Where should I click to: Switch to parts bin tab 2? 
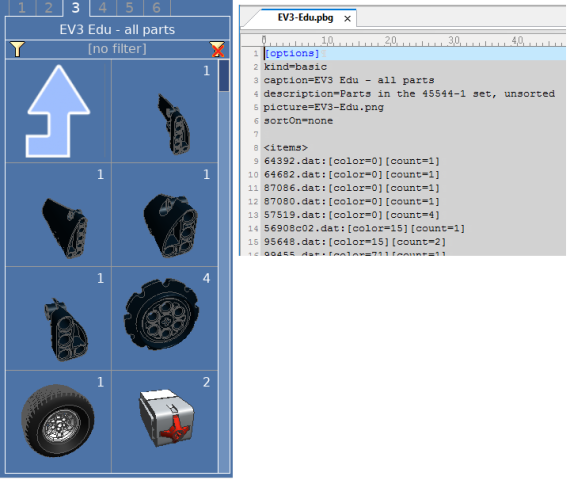[x=49, y=8]
